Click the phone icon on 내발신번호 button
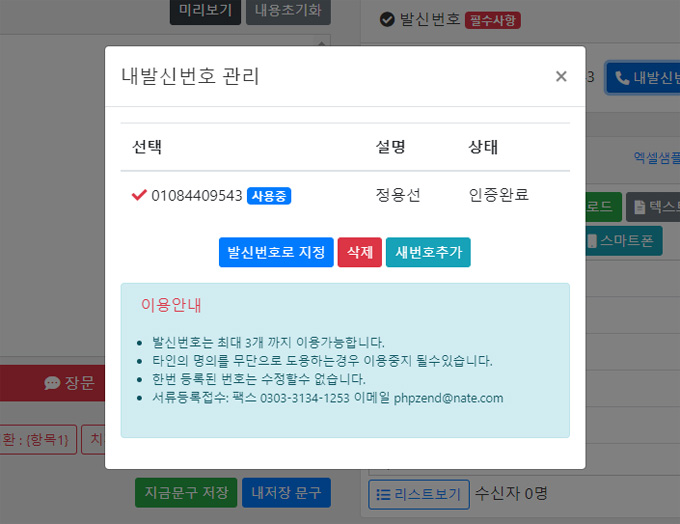The width and height of the screenshot is (680, 524). tap(622, 78)
